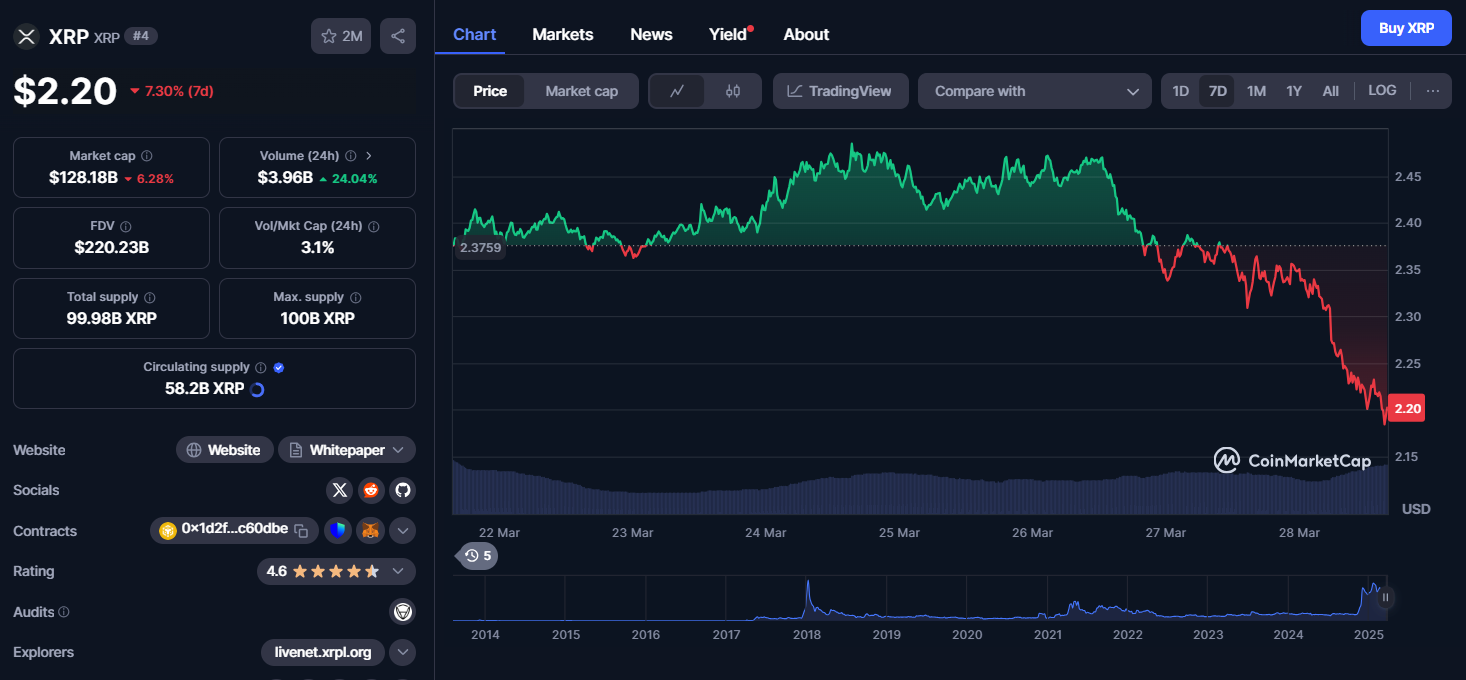The image size is (1466, 680).
Task: Click the three-dots chart options icon
Action: (1433, 91)
